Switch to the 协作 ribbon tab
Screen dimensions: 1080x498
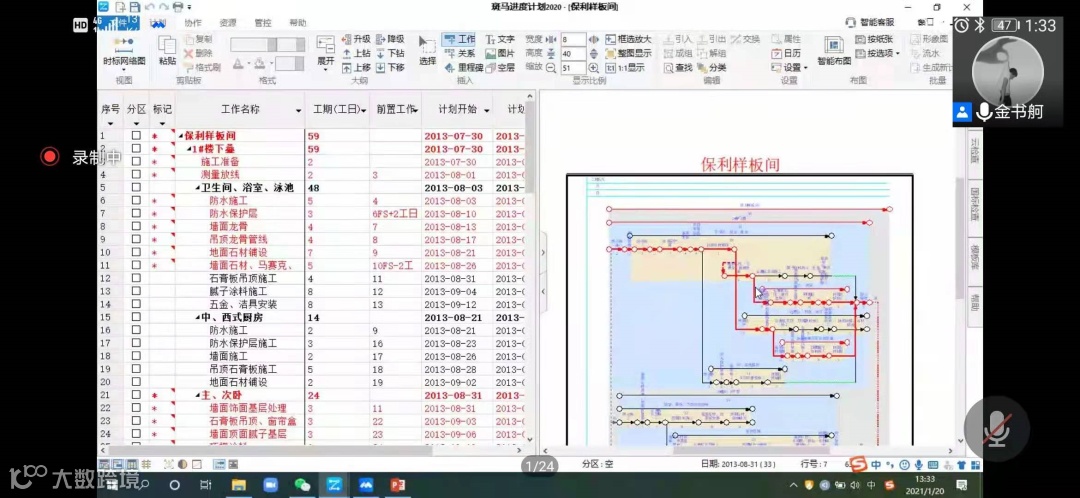pos(193,23)
